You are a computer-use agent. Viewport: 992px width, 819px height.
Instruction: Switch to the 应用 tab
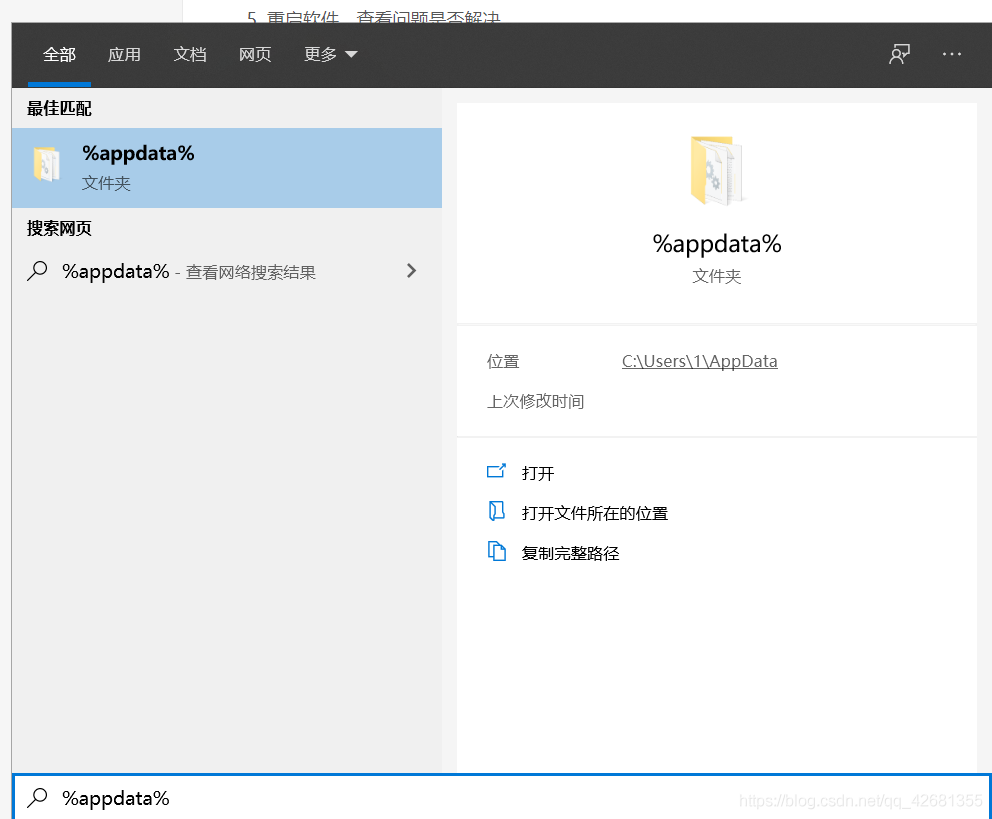point(124,54)
